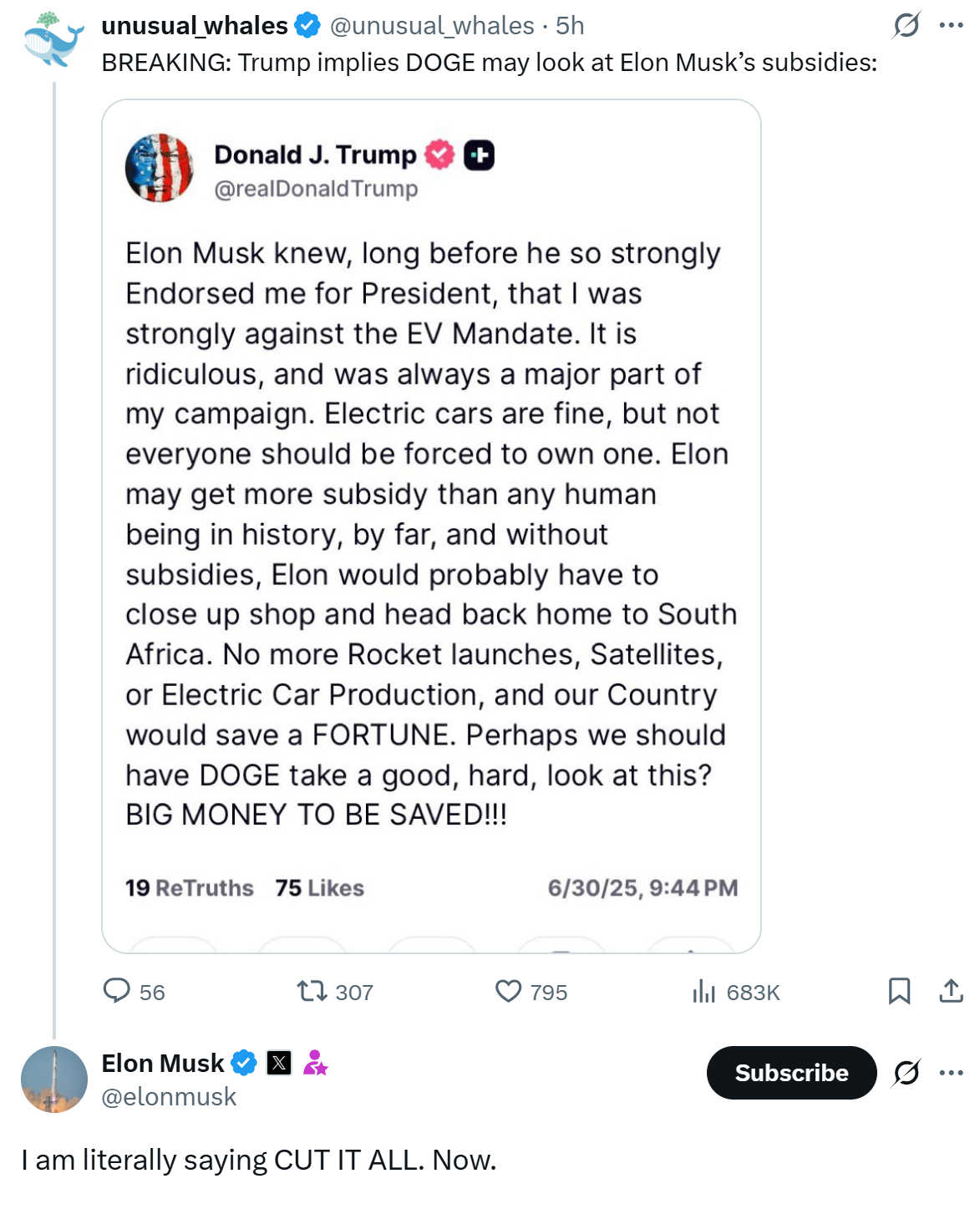Screen dimensions: 980x1209
Task: Click the X affiliation badge
Action: pyautogui.click(x=279, y=1063)
